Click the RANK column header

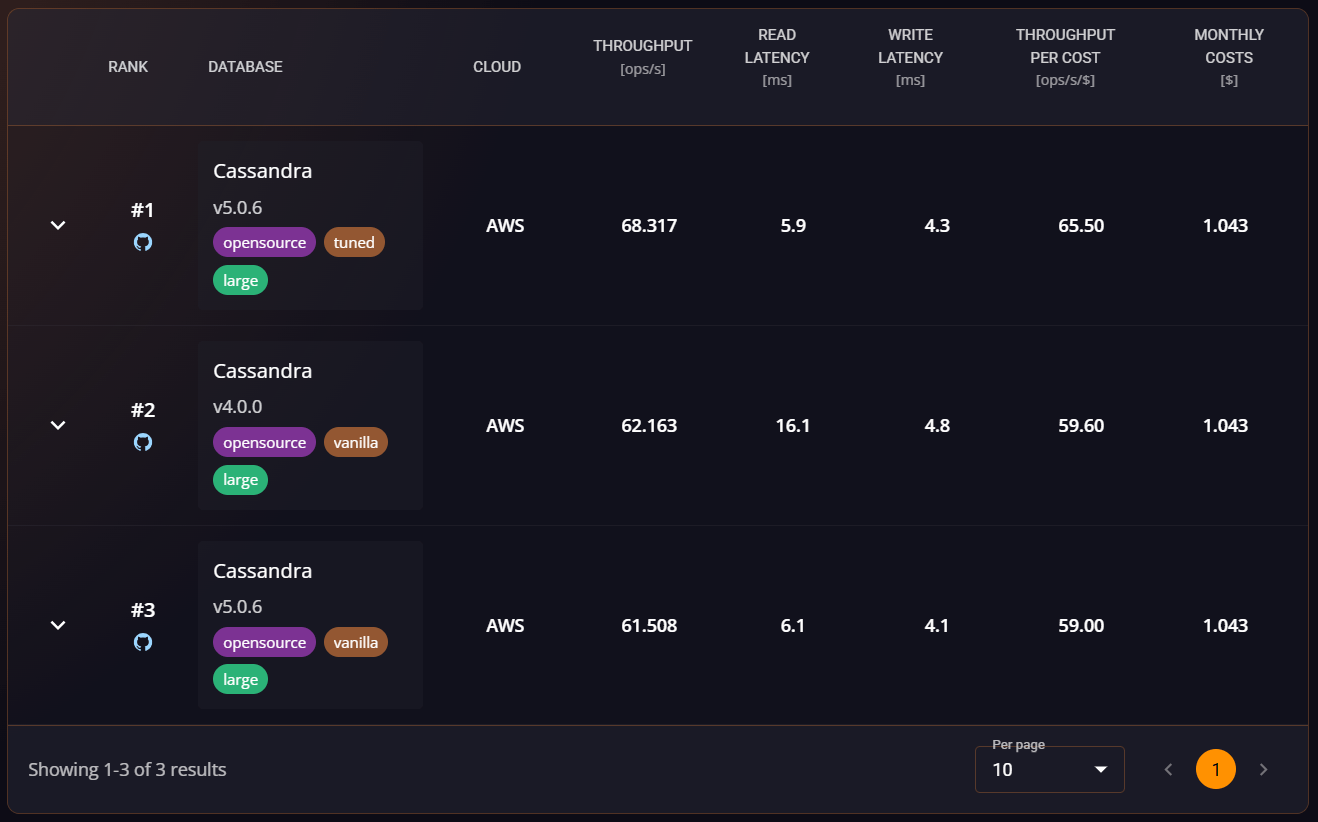click(128, 66)
